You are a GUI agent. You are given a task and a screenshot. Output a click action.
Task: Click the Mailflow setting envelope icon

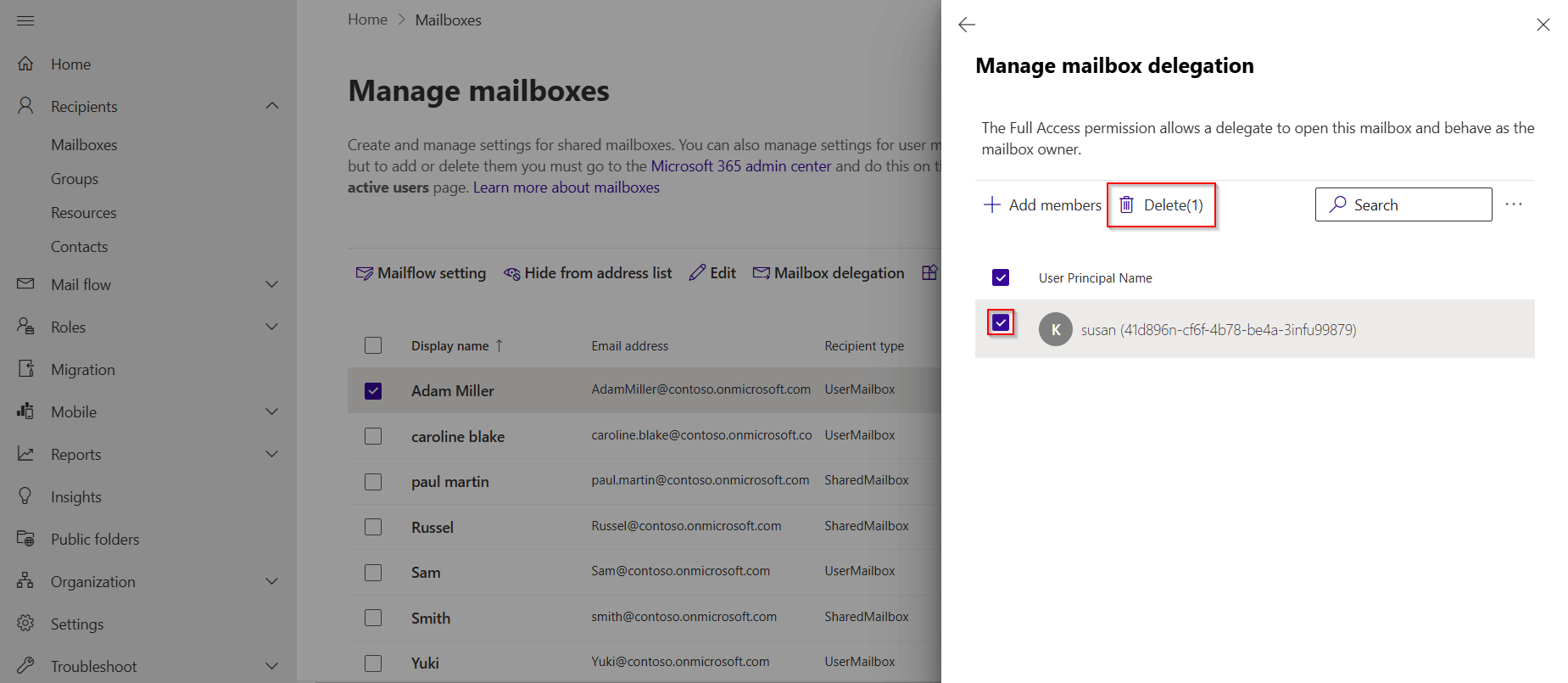coord(365,273)
